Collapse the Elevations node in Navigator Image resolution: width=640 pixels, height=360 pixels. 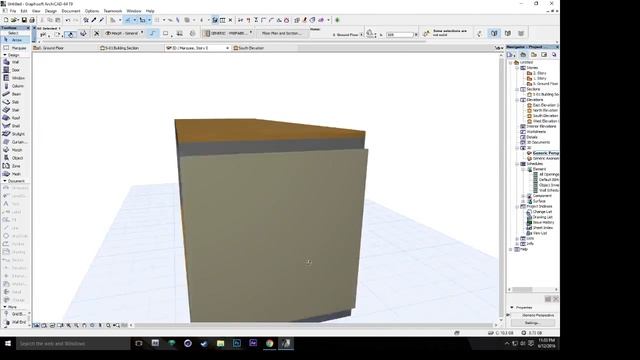tap(517, 100)
